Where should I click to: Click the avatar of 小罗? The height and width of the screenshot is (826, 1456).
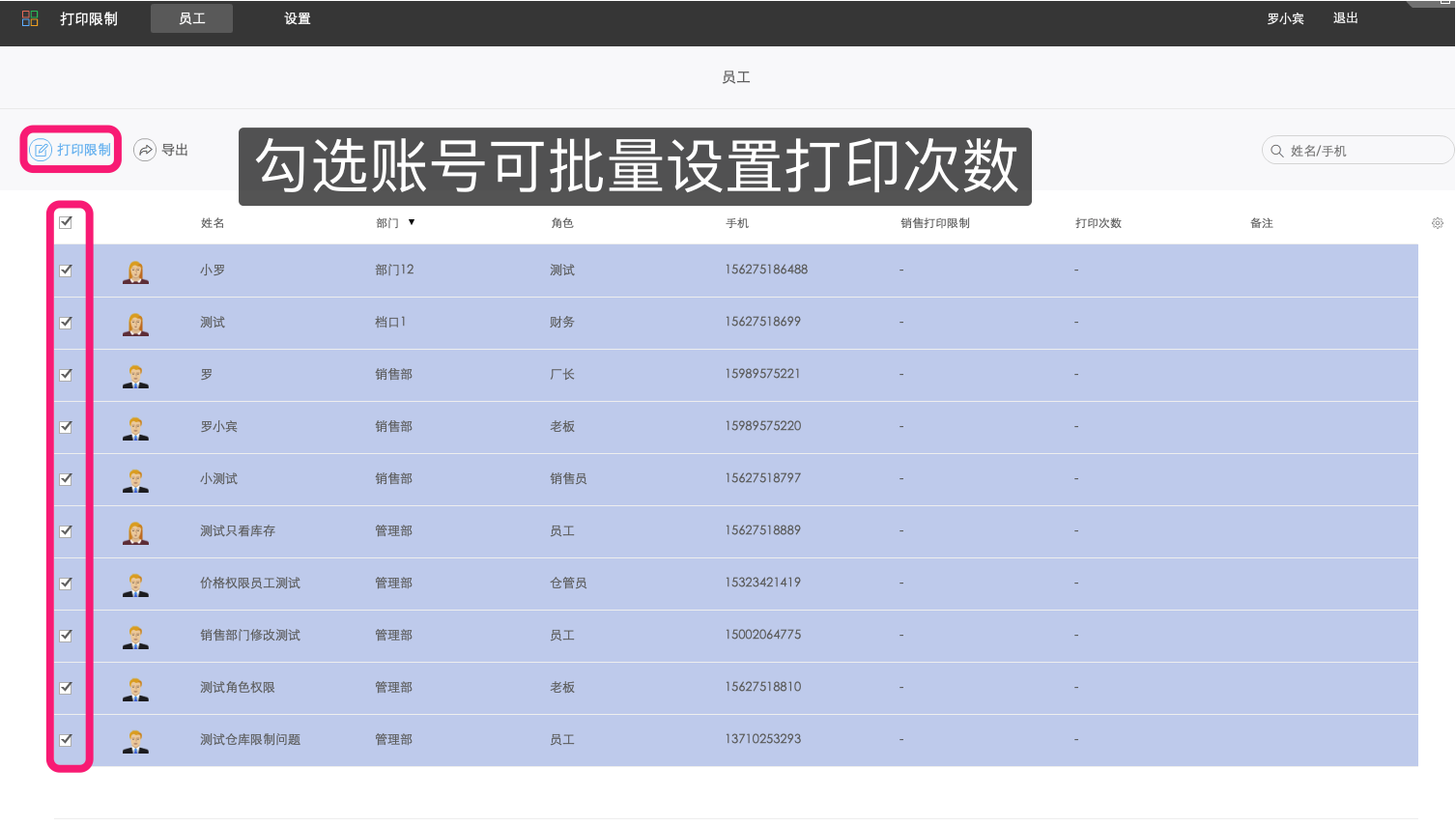136,271
